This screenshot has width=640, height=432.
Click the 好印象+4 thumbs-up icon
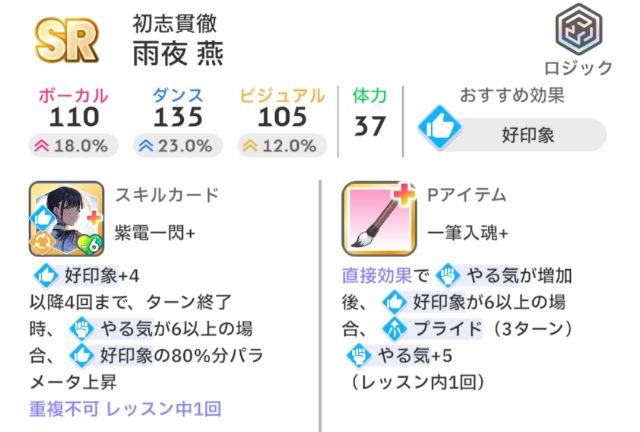pyautogui.click(x=46, y=274)
